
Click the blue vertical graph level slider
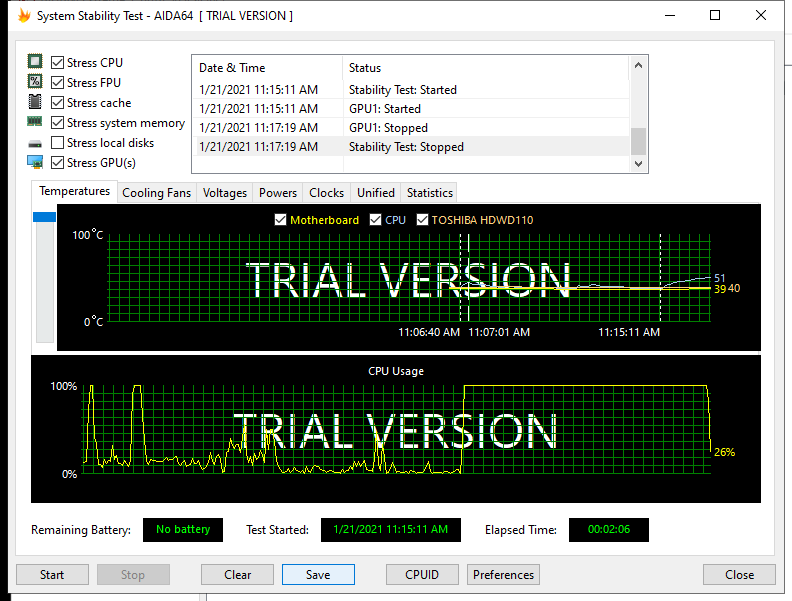pos(44,217)
